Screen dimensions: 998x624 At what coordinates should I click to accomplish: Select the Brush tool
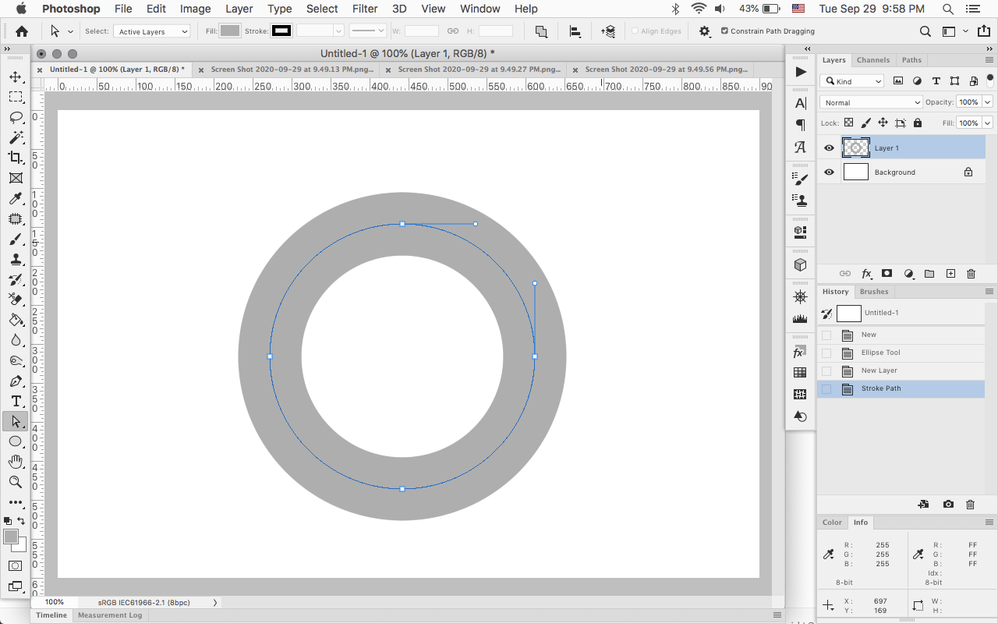point(16,240)
